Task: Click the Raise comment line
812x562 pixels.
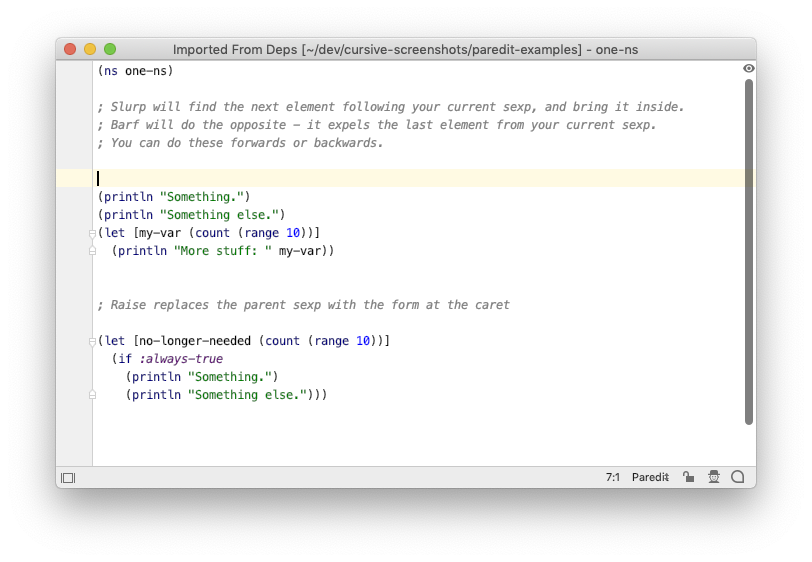Action: 303,305
